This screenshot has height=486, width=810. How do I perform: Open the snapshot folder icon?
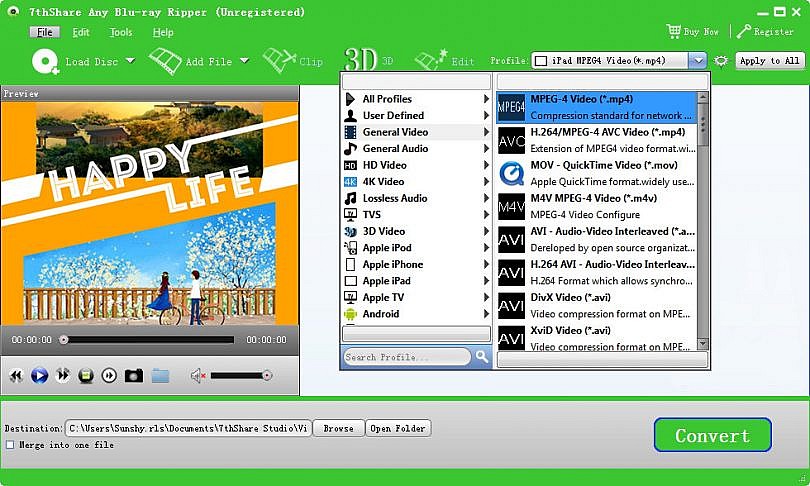(x=161, y=375)
